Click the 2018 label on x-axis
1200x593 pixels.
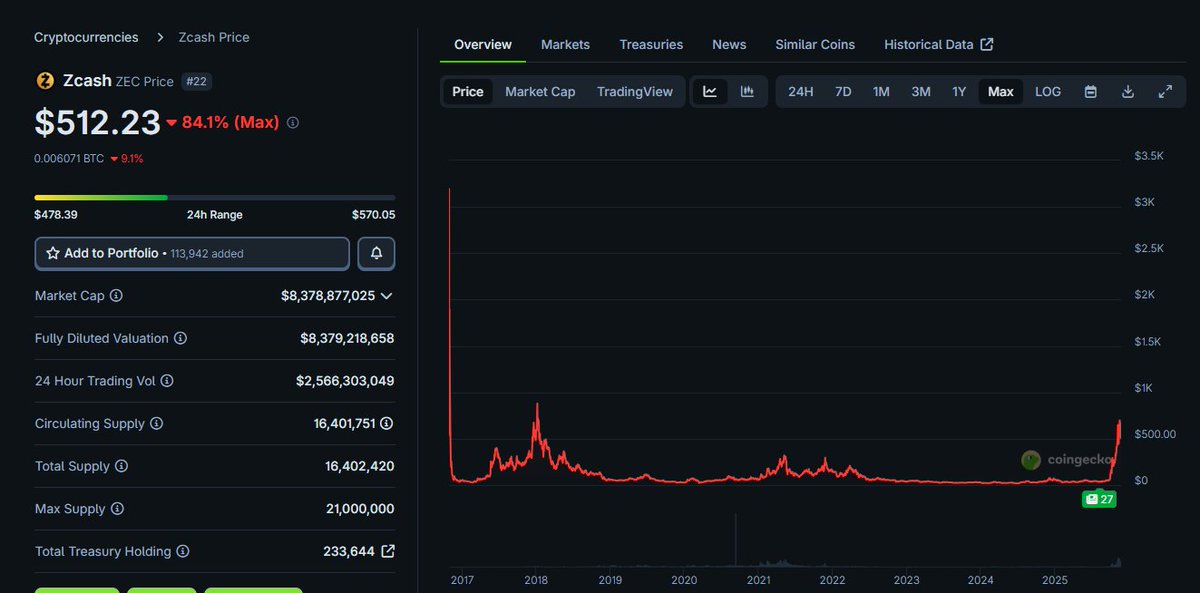coord(536,580)
